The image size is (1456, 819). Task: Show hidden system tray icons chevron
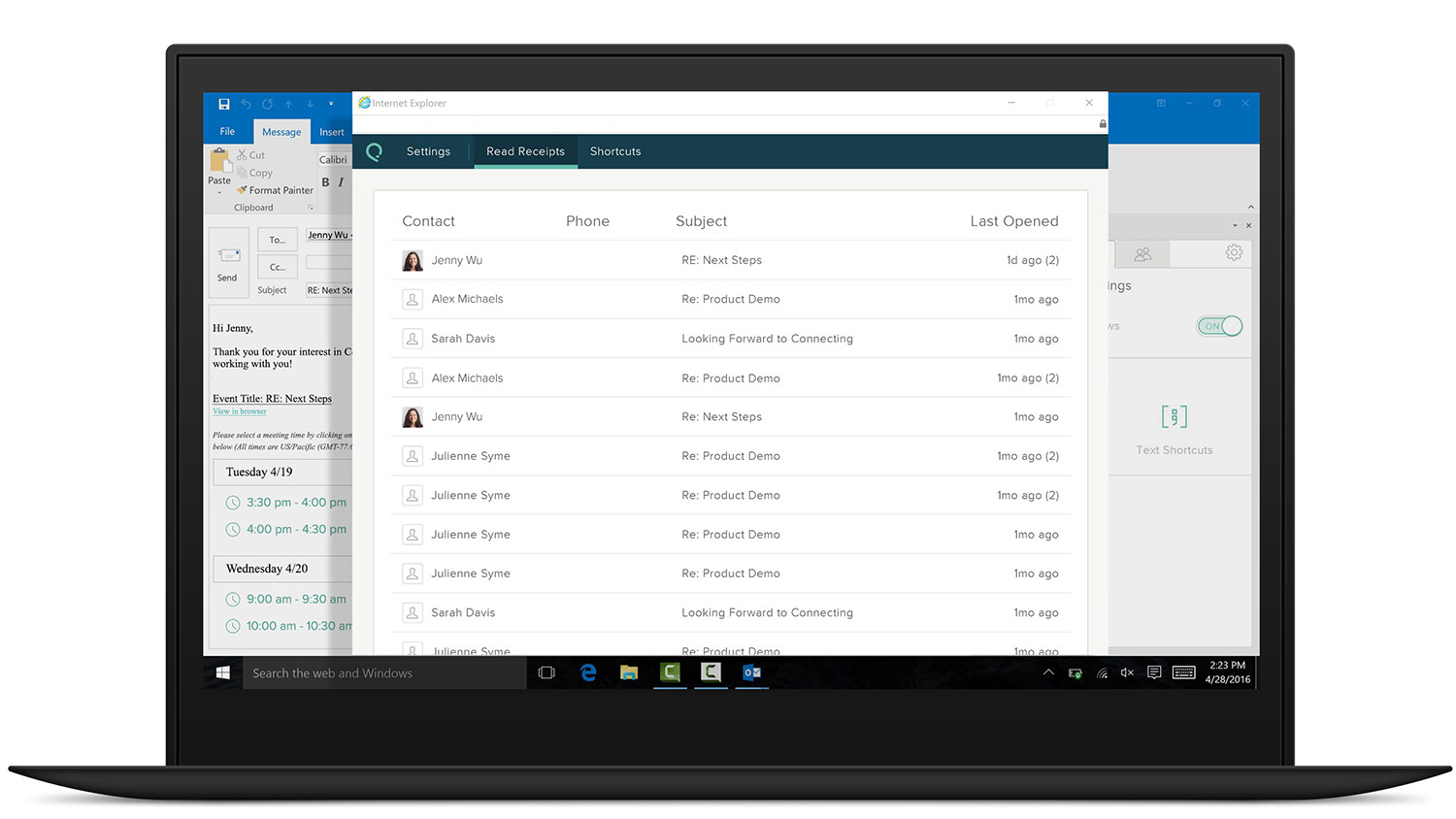click(x=1048, y=672)
